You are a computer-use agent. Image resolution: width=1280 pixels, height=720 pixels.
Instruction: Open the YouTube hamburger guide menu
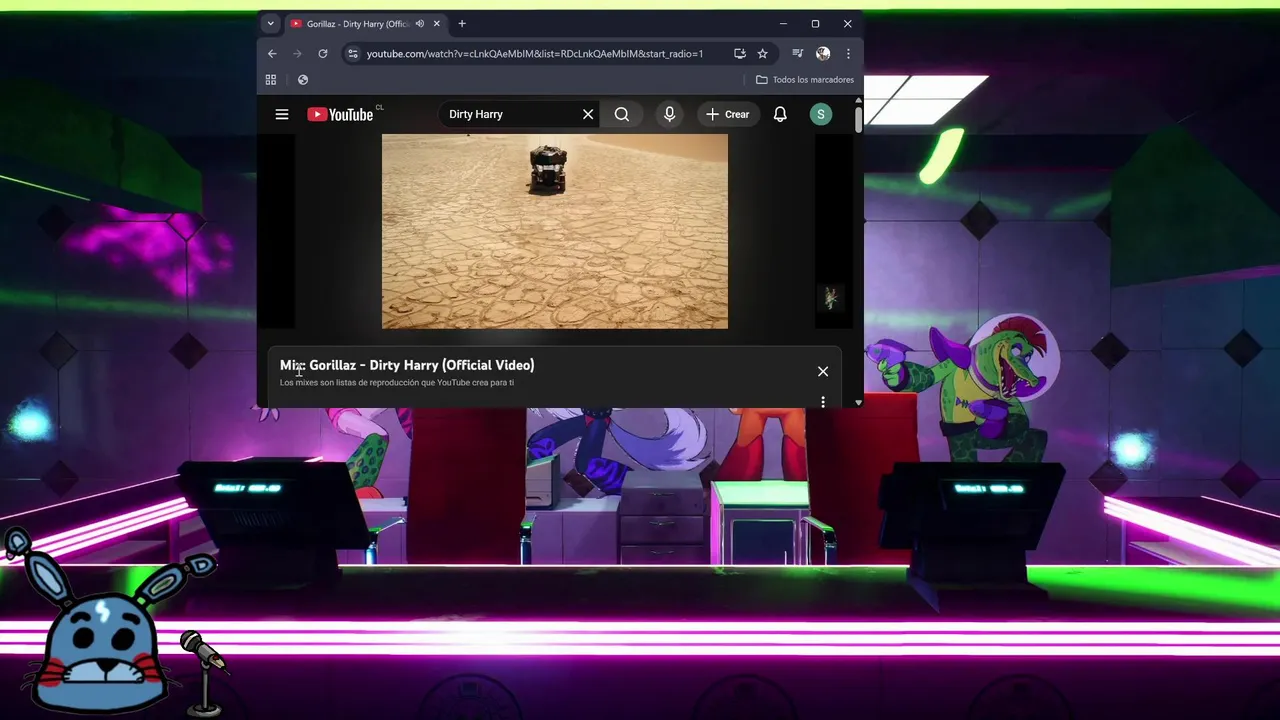(x=282, y=114)
